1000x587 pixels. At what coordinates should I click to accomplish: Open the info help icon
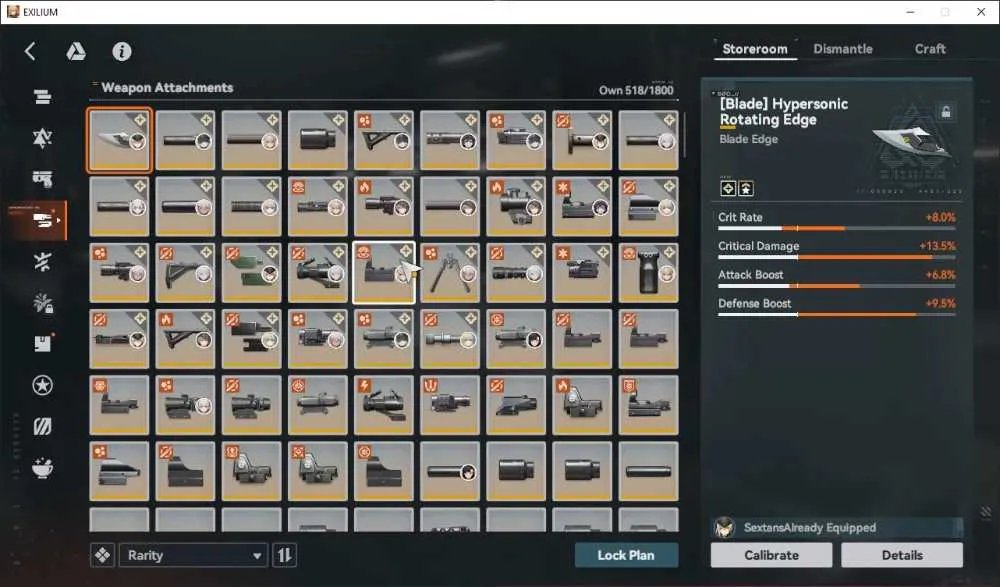pyautogui.click(x=122, y=51)
